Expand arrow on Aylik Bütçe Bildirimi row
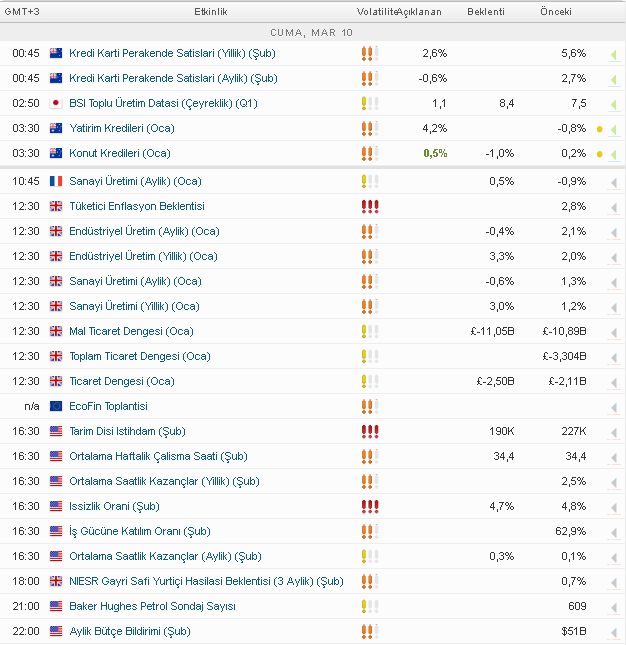Viewport: 626px width, 645px height. [x=612, y=632]
